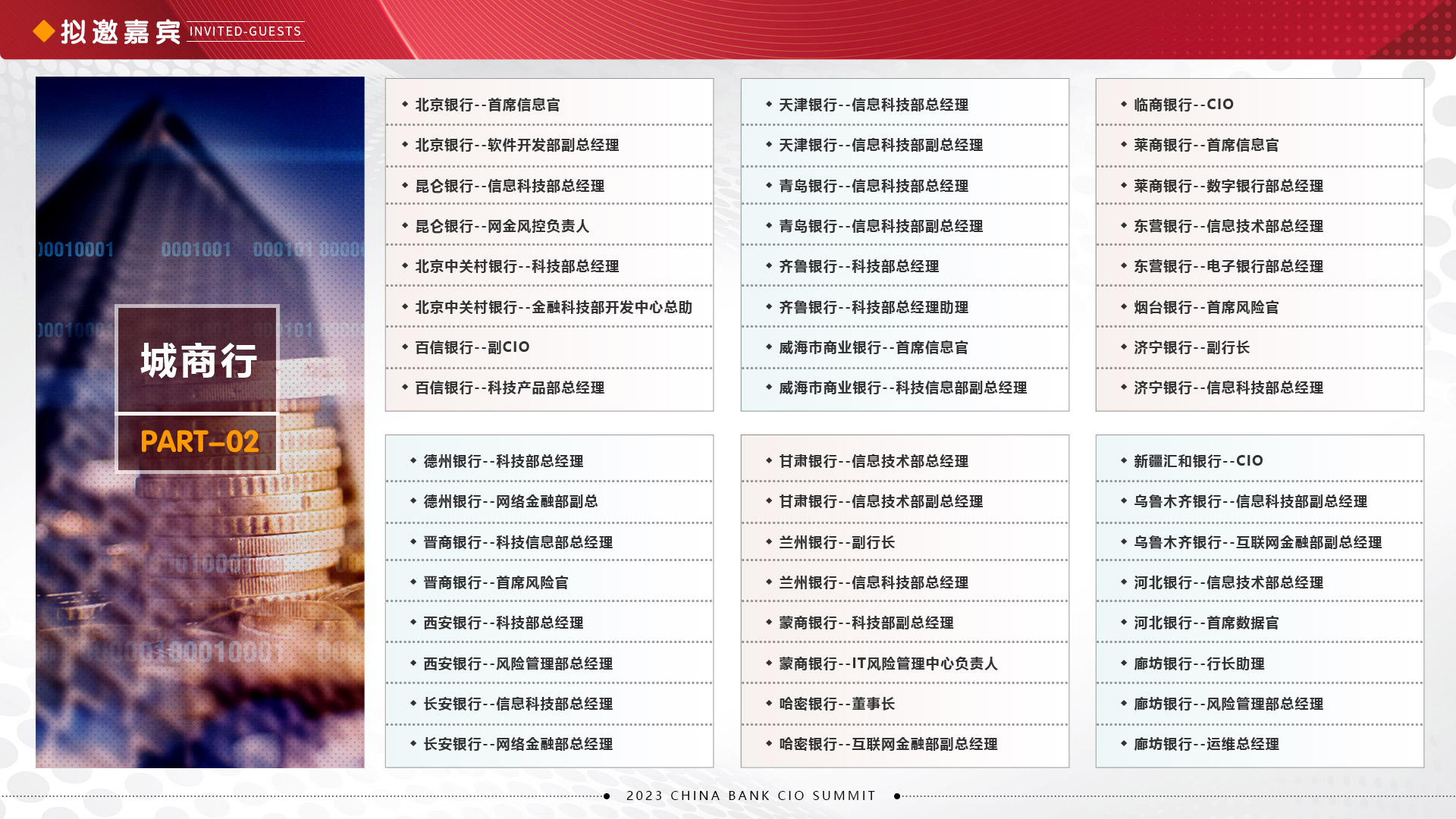Select 百信银行--副CIO
This screenshot has width=1456, height=819.
(x=472, y=347)
